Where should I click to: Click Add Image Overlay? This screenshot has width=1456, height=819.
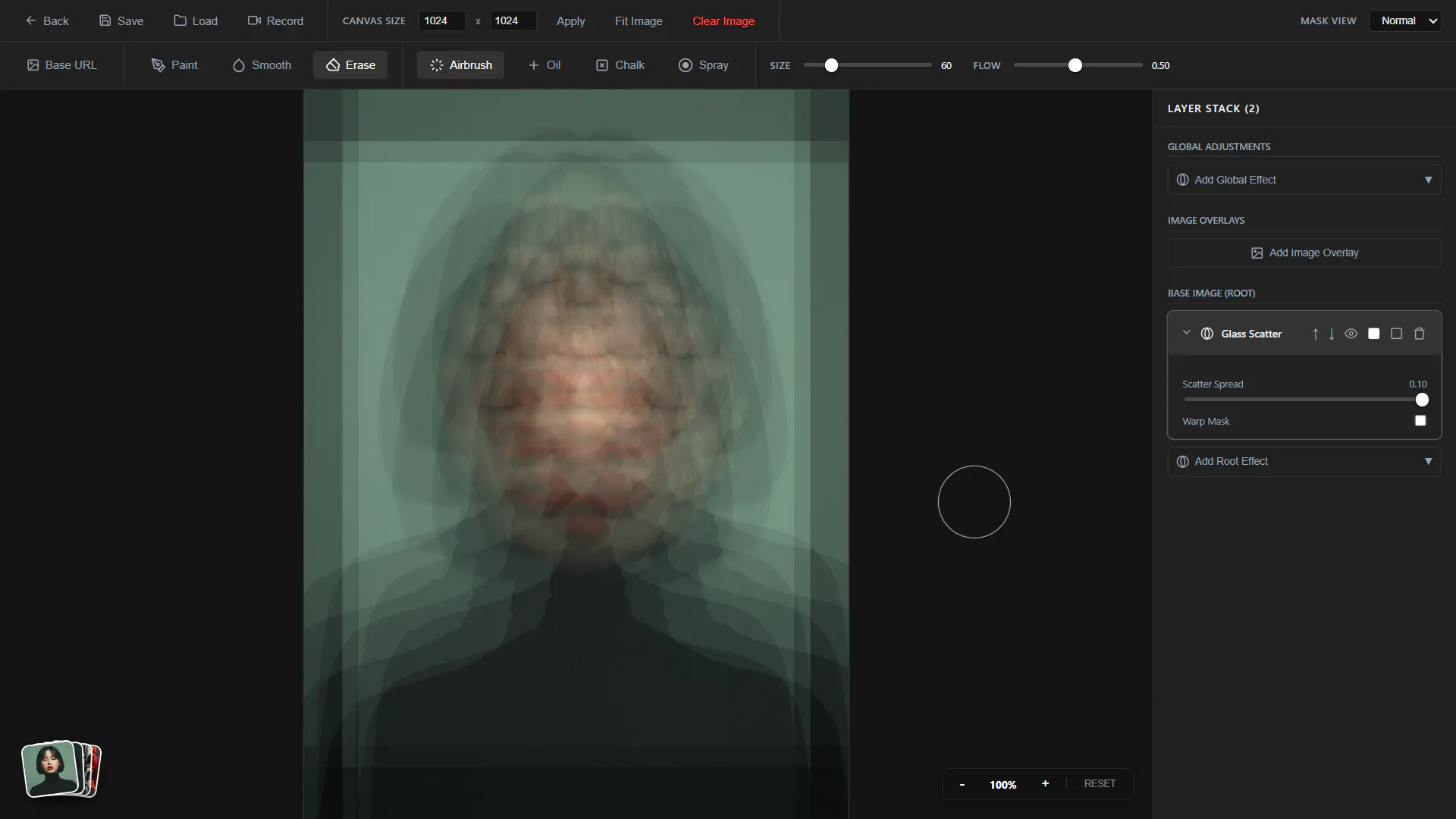pos(1304,253)
